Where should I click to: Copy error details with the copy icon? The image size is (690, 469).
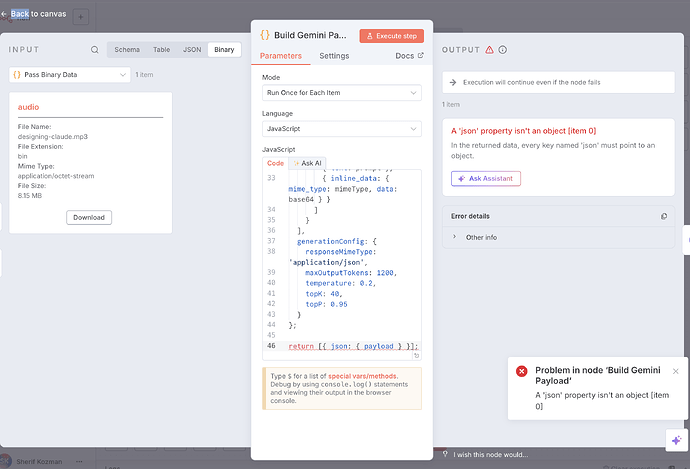pos(664,216)
